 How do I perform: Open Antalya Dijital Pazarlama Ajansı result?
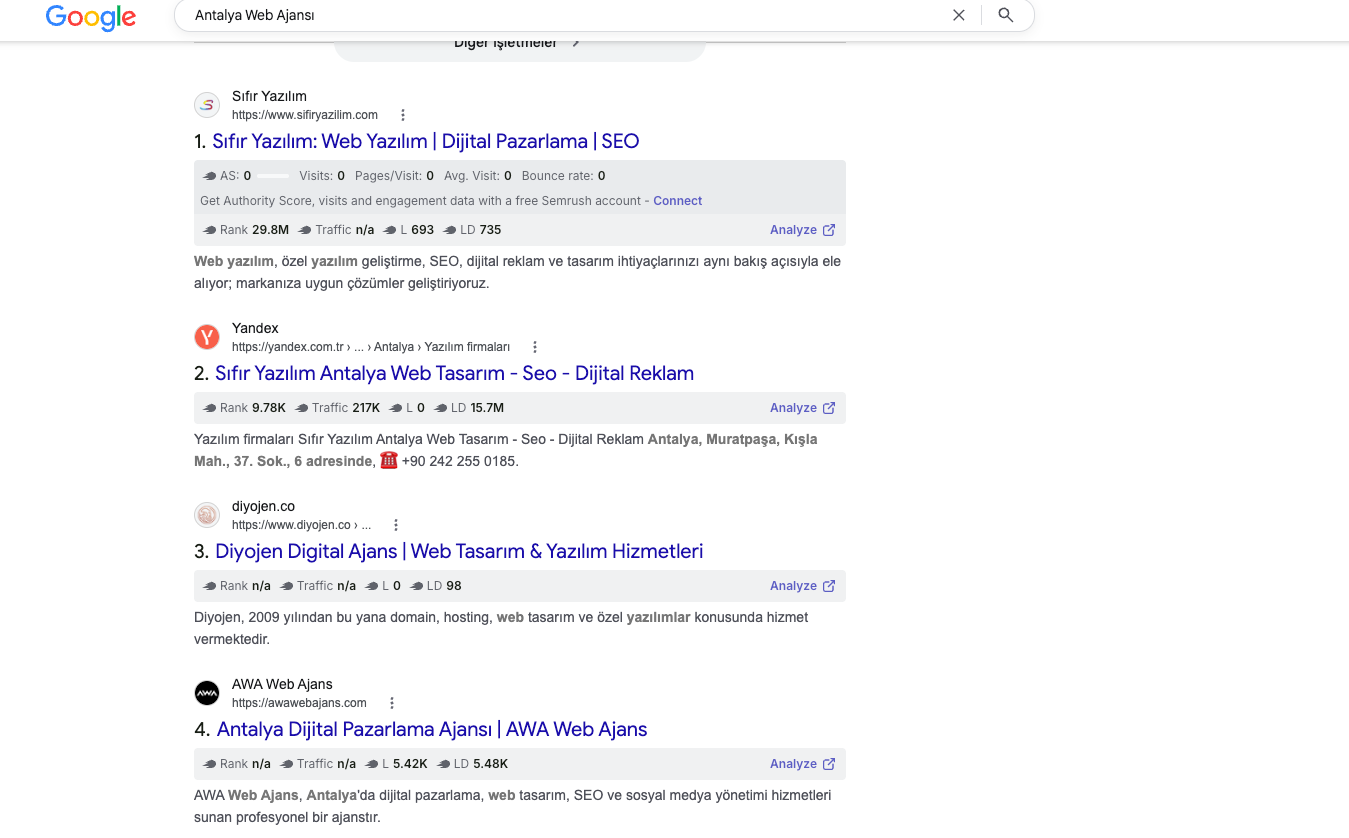(432, 729)
